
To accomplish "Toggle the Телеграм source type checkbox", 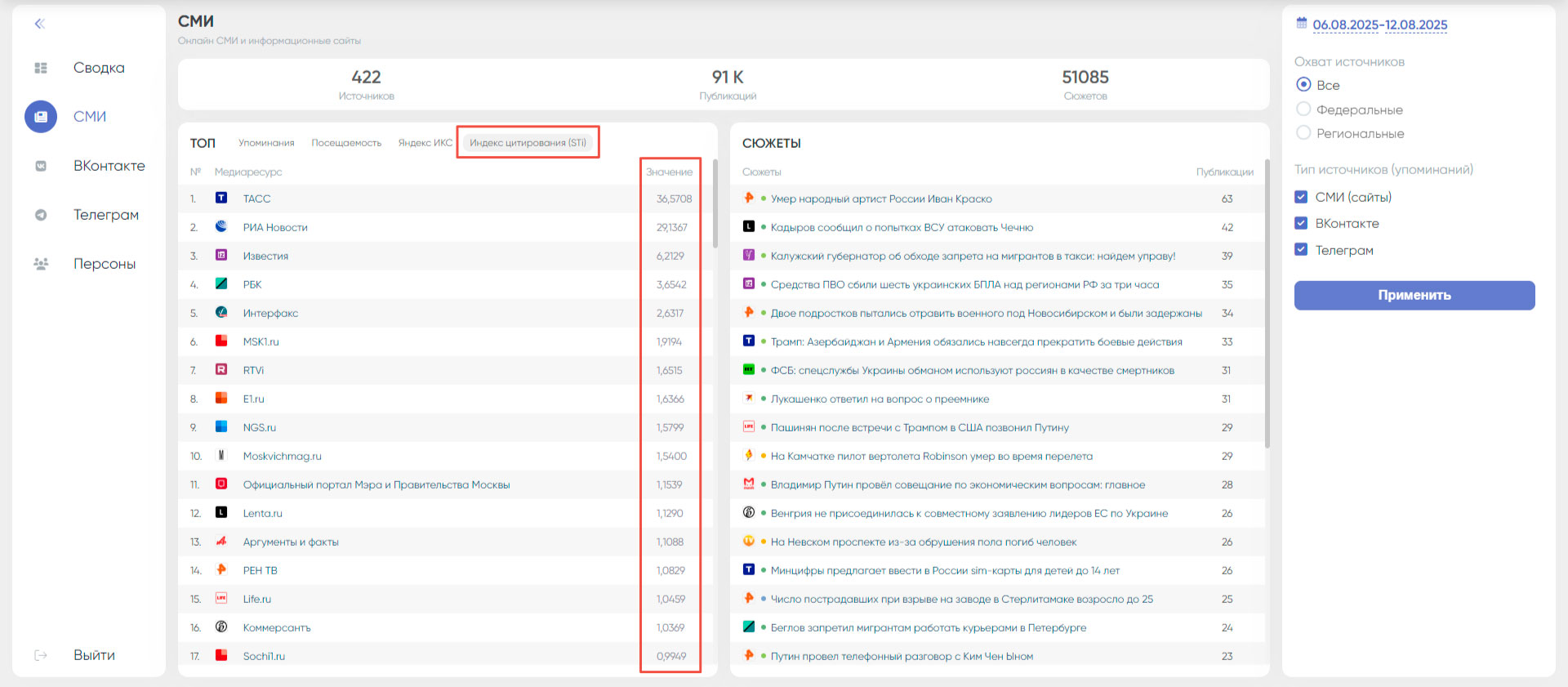I will coord(1302,250).
